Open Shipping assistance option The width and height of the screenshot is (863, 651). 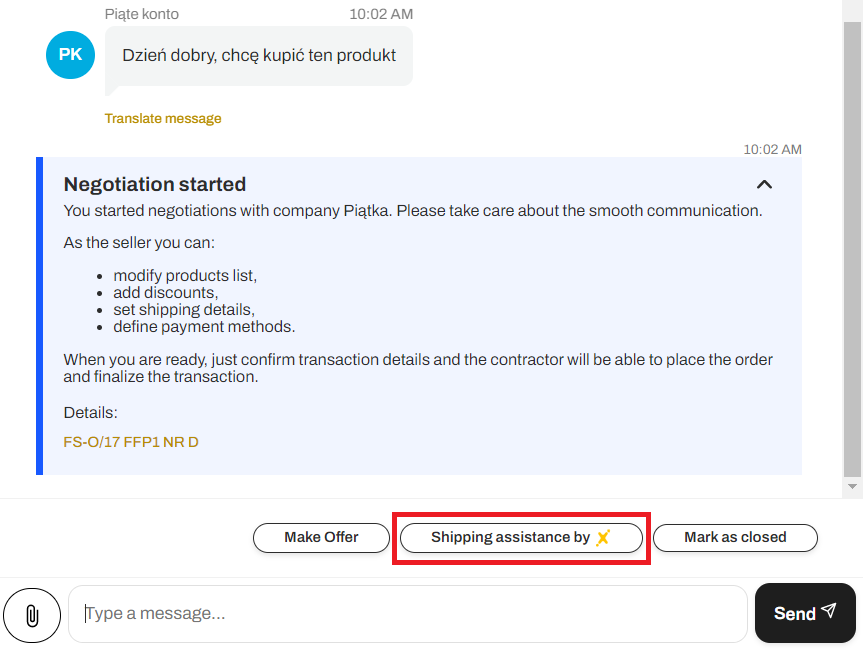(x=521, y=538)
